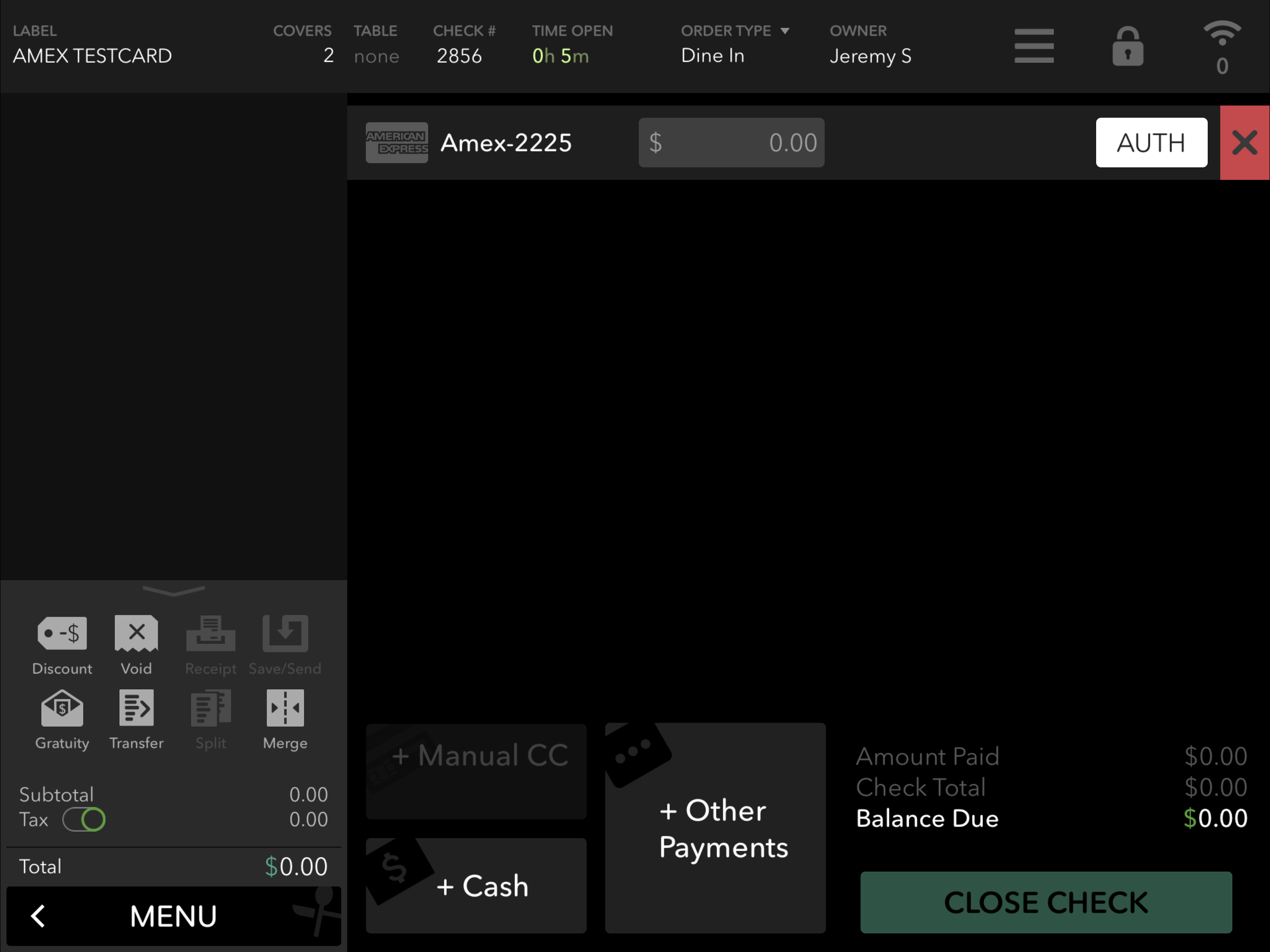The height and width of the screenshot is (952, 1270).
Task: Open the hamburger menu icon
Action: tap(1033, 46)
